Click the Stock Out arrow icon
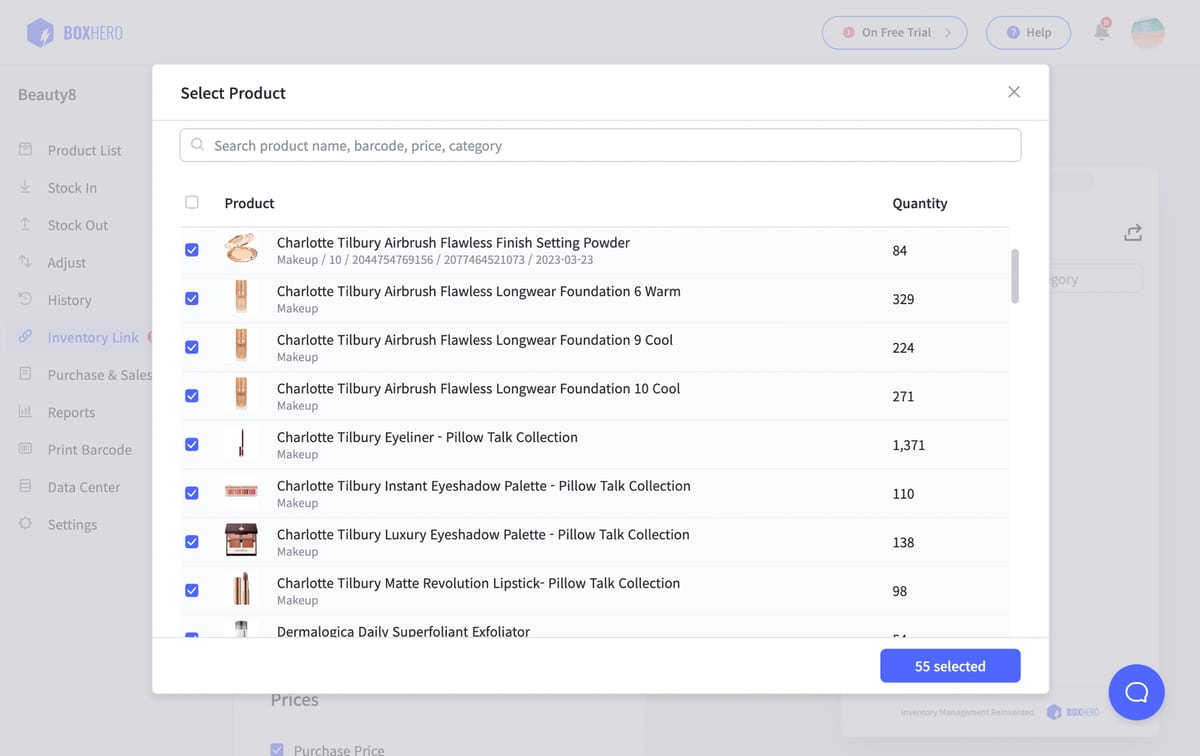The image size is (1200, 756). point(25,225)
